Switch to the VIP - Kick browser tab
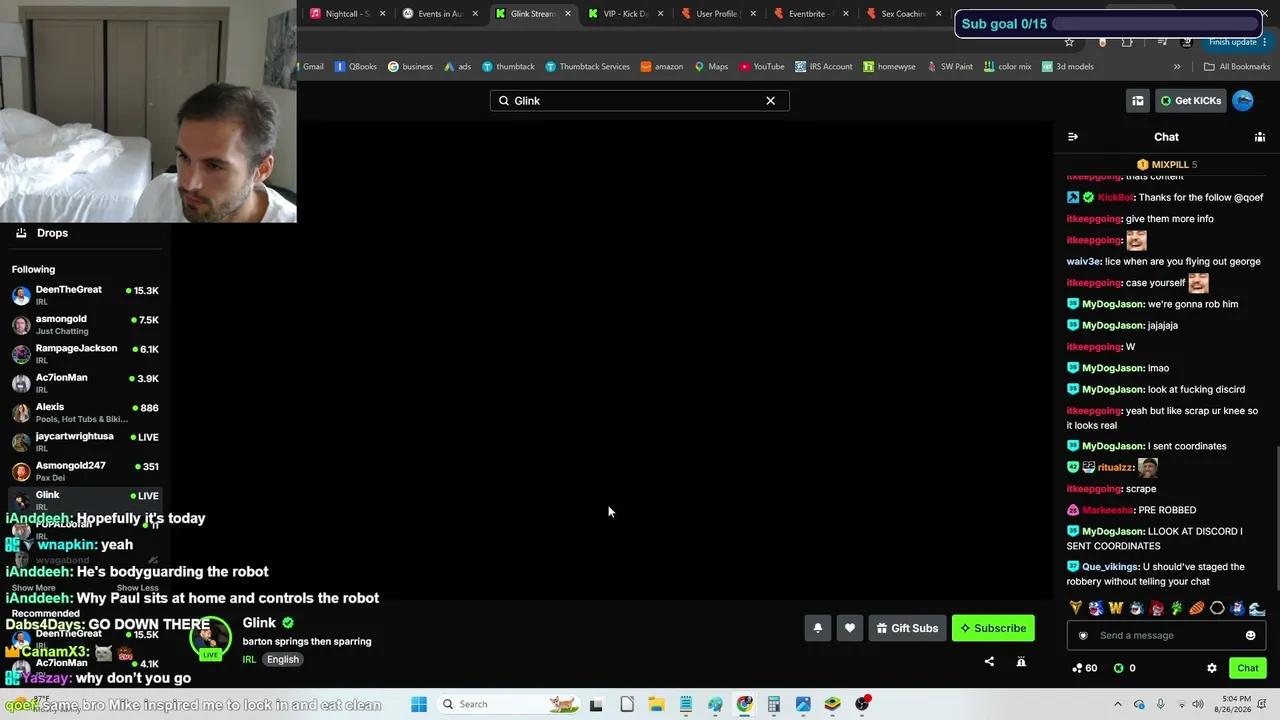1280x720 pixels. [x=625, y=14]
